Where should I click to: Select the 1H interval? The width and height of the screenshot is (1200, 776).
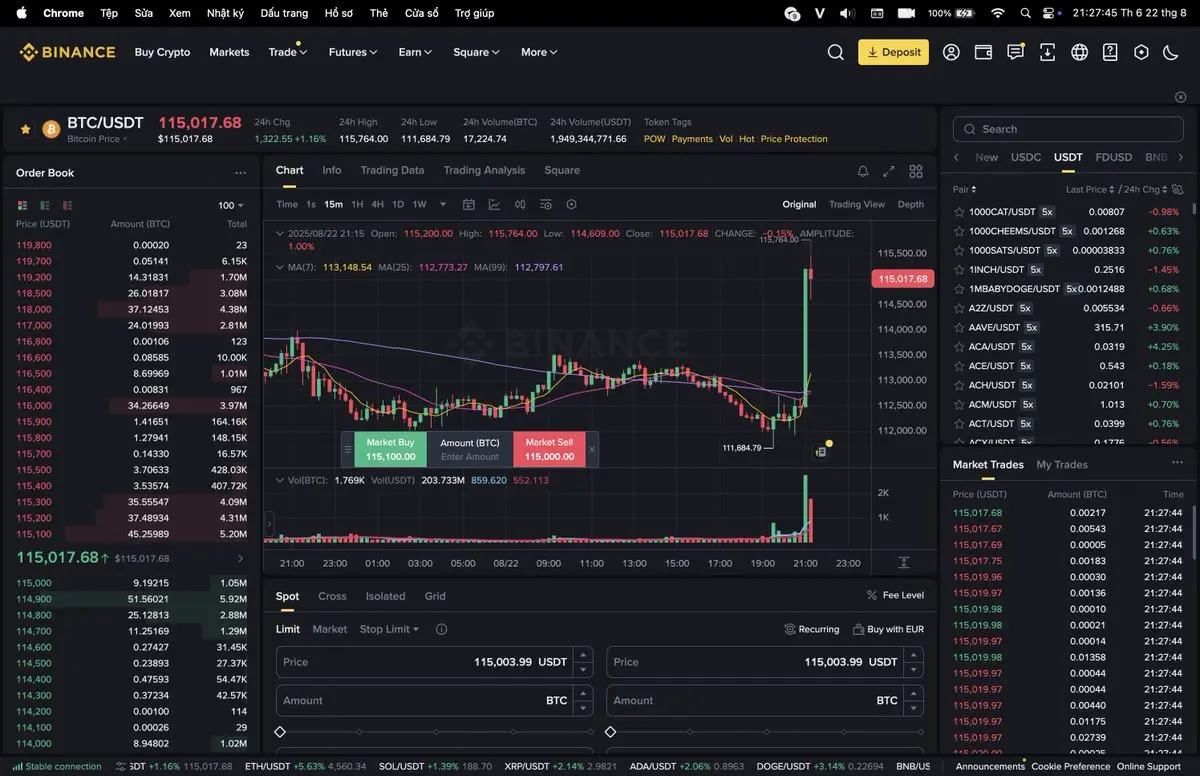click(357, 204)
